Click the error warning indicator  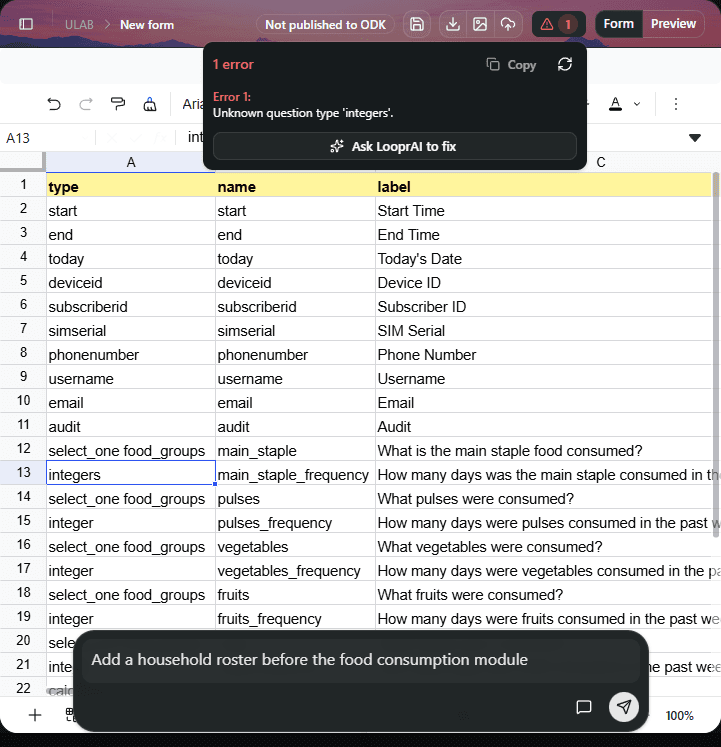click(559, 24)
